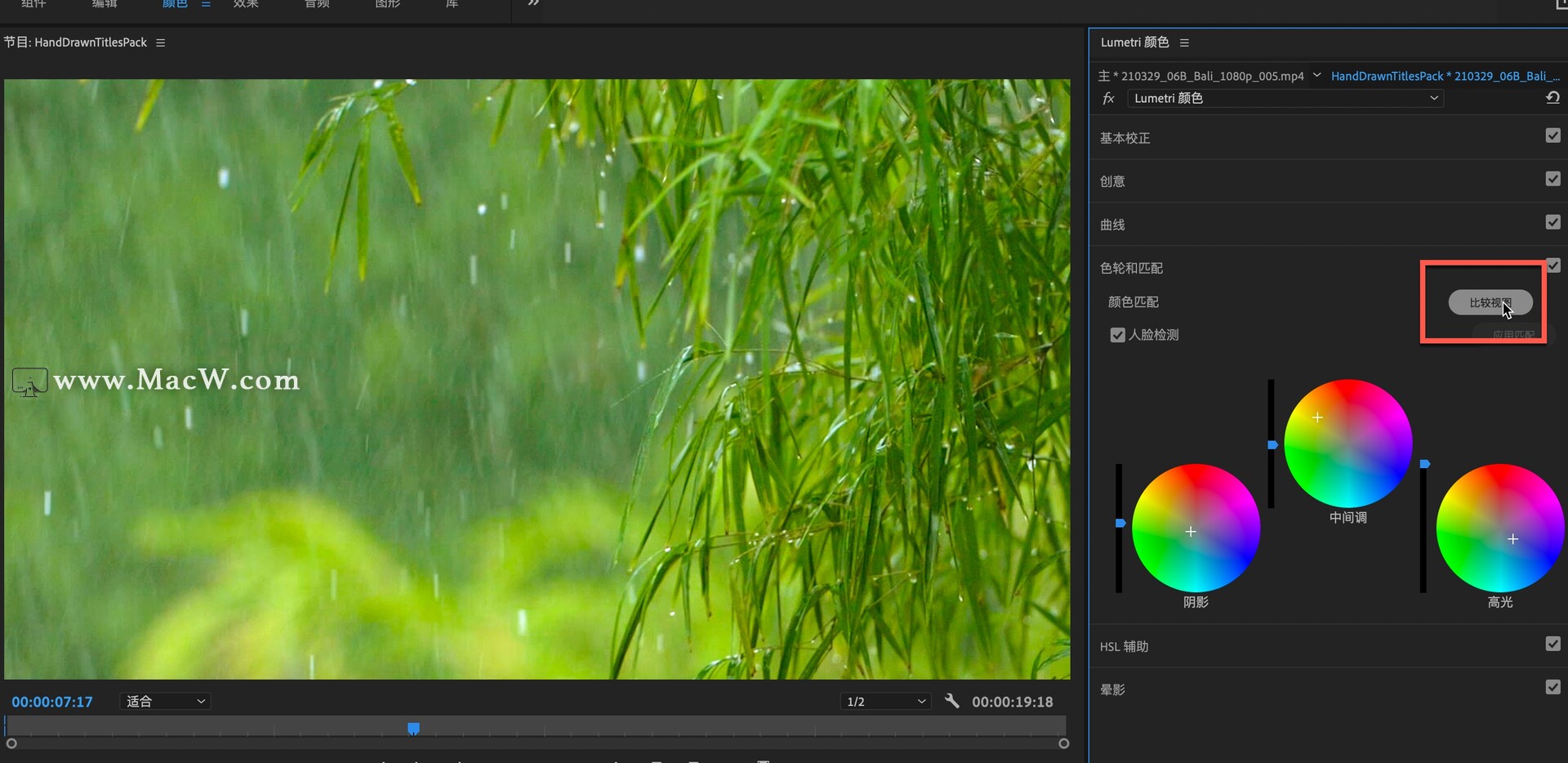Disable the 基本校正 section checkbox

pyautogui.click(x=1552, y=136)
